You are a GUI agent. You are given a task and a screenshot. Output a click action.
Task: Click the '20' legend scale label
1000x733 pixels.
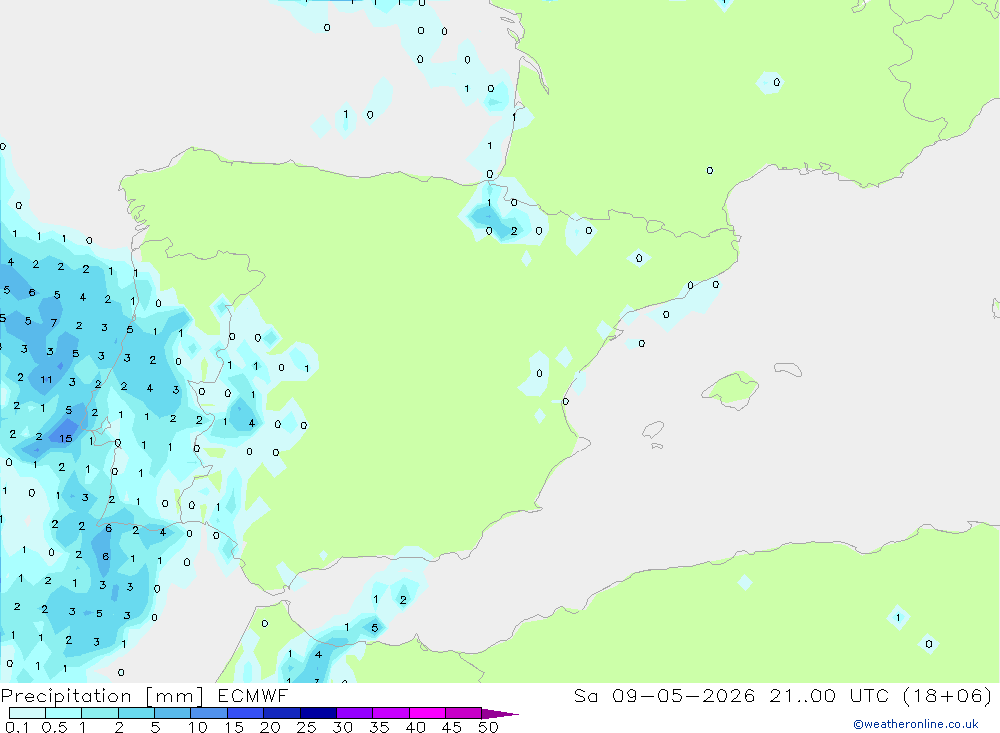pyautogui.click(x=270, y=727)
